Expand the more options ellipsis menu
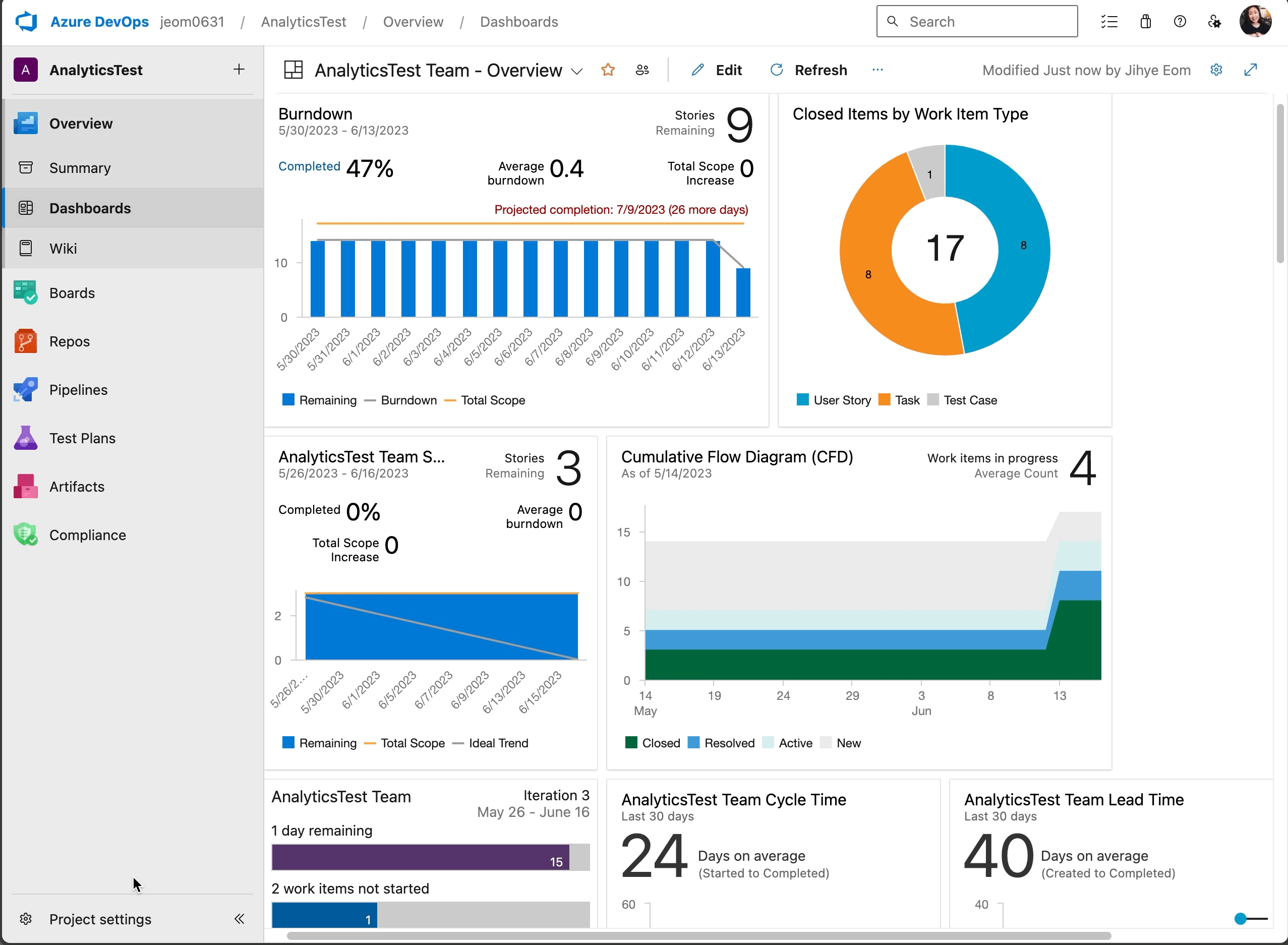Screen dimensions: 1288x945 coord(878,69)
